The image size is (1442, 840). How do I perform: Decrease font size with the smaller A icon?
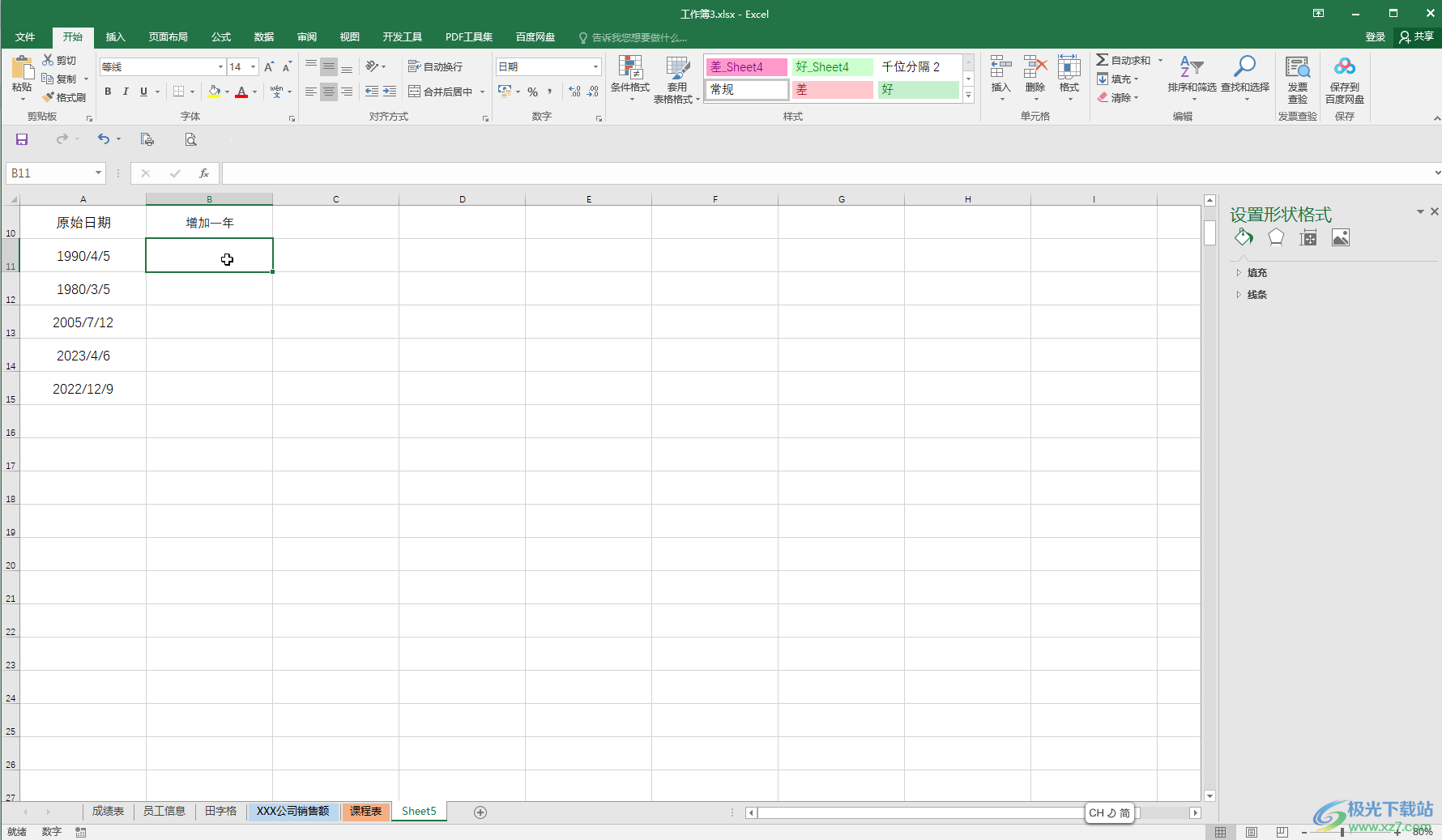point(287,66)
